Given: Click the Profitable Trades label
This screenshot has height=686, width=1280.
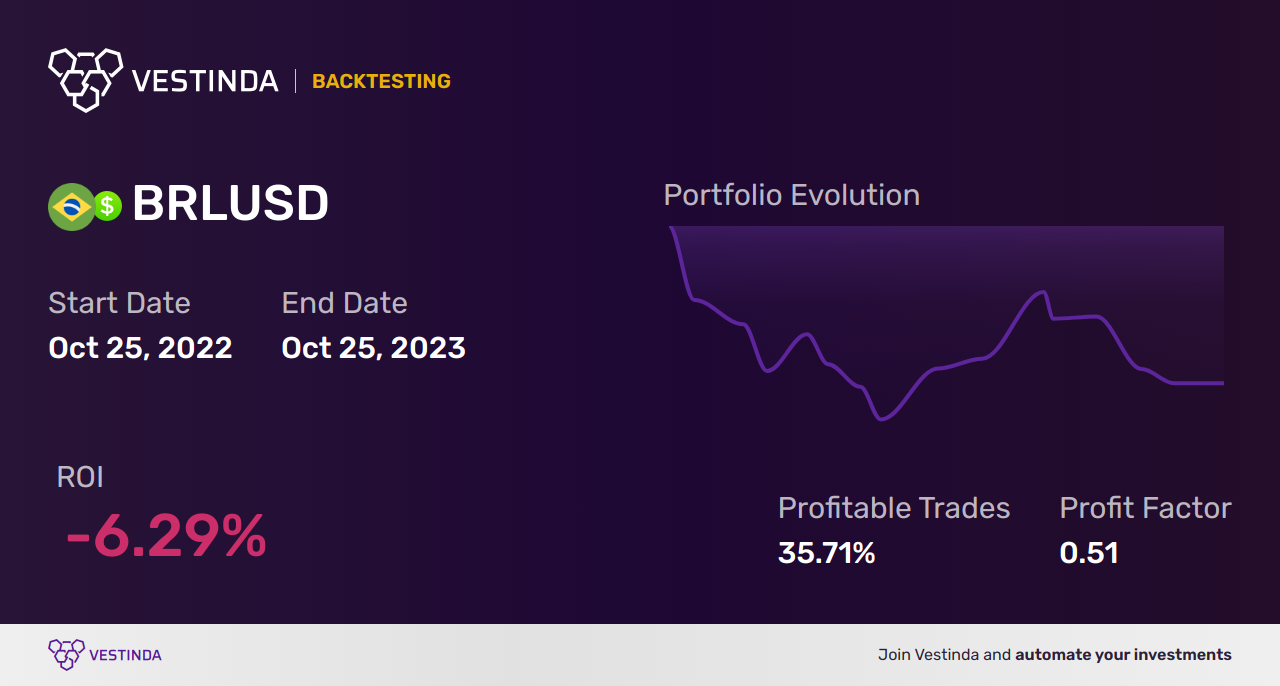Looking at the screenshot, I should [894, 508].
